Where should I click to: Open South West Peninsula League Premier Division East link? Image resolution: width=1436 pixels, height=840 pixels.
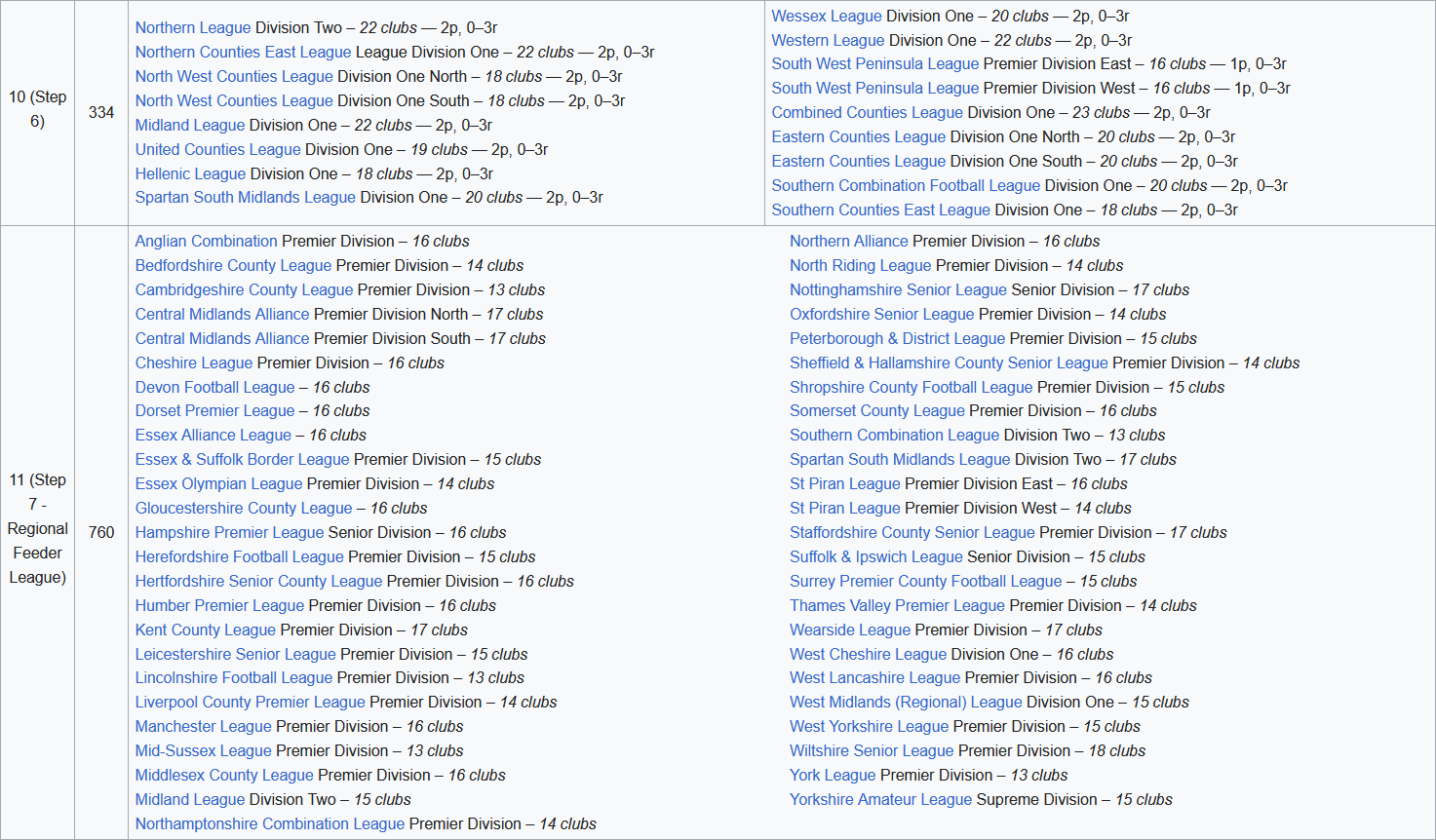pos(875,64)
